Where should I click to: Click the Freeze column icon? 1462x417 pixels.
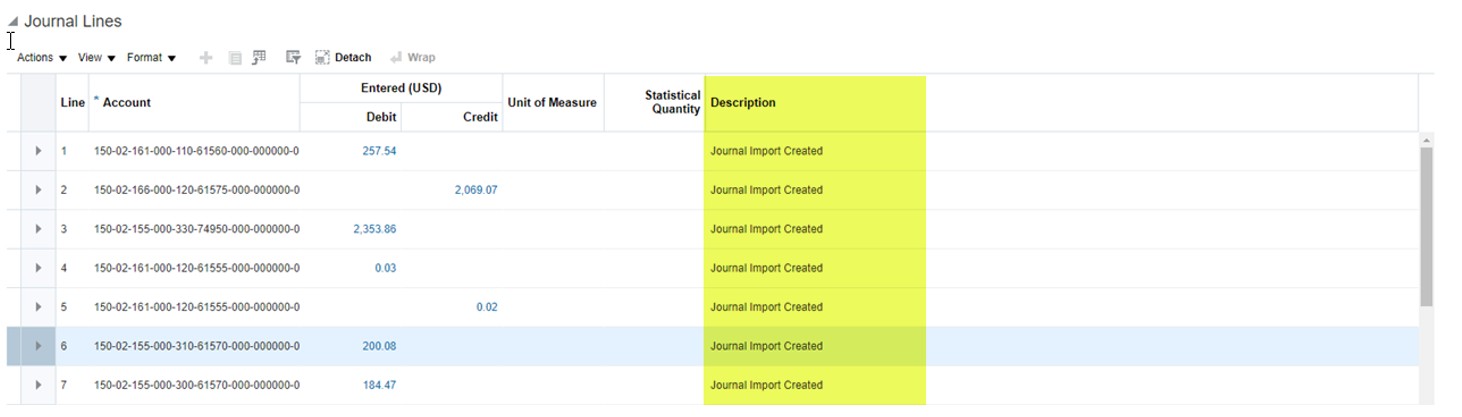(x=259, y=58)
